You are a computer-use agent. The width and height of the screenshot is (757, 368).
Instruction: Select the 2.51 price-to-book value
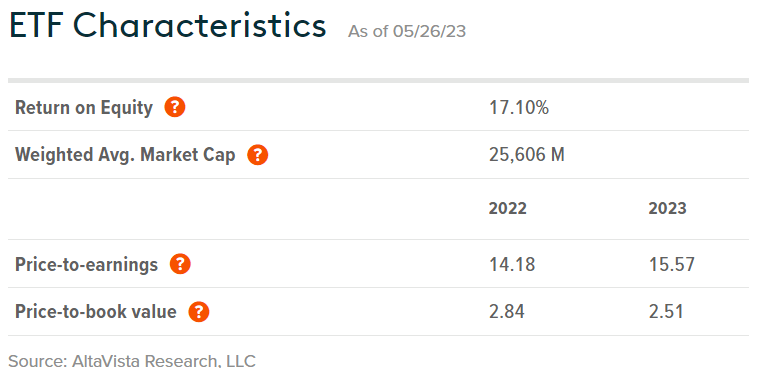(x=666, y=312)
